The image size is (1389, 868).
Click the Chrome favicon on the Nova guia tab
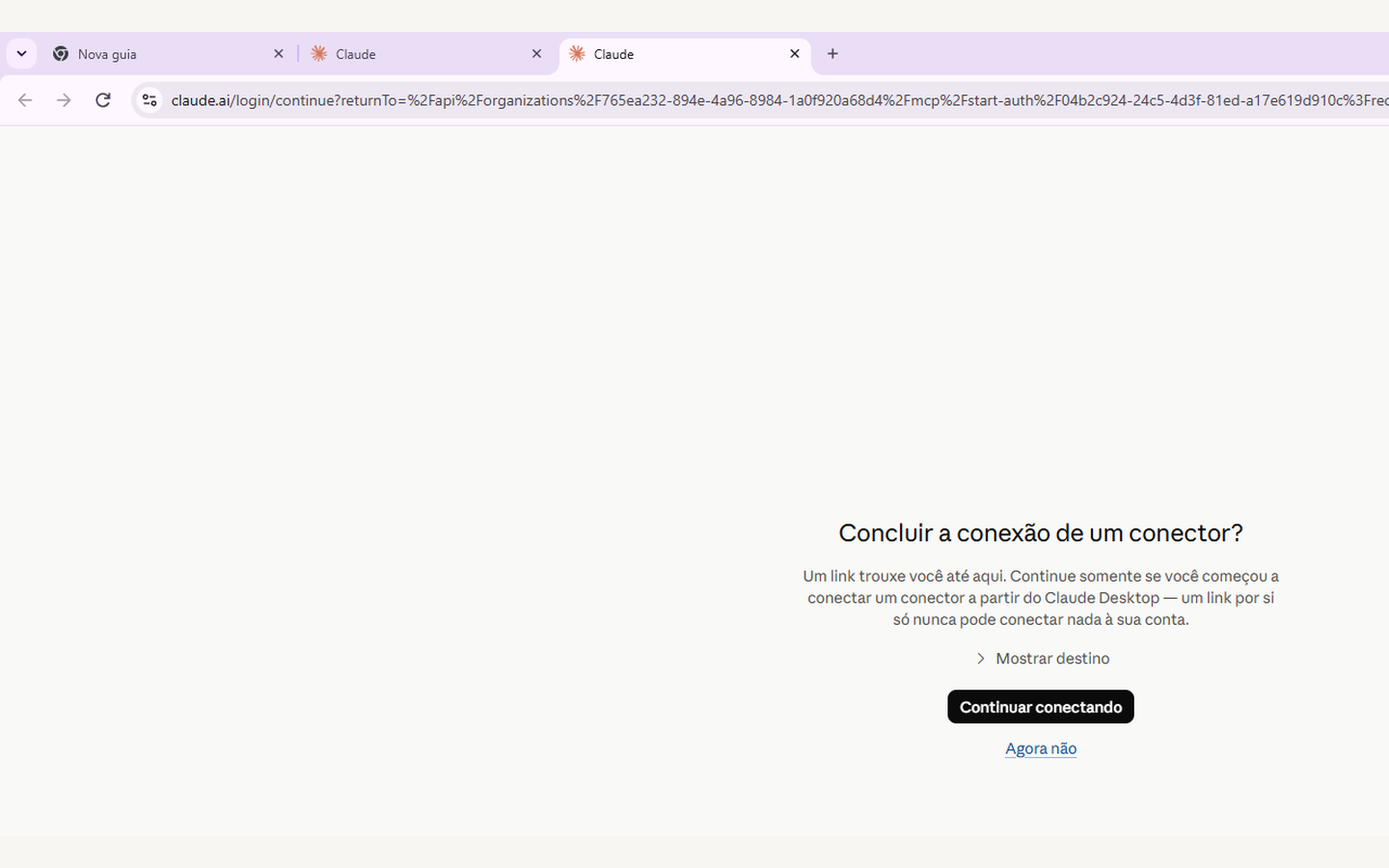tap(61, 54)
